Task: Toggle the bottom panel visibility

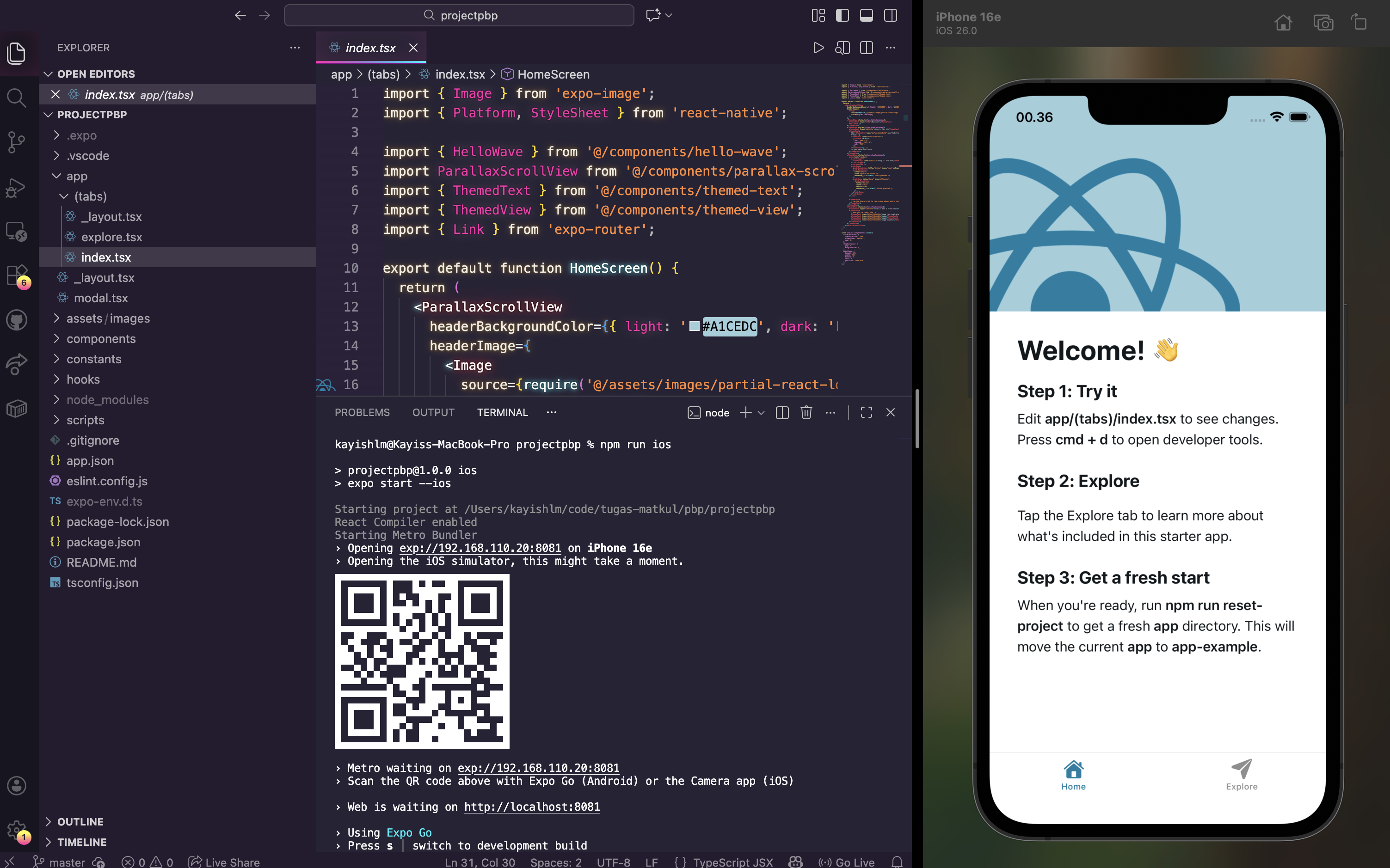Action: coord(866,16)
